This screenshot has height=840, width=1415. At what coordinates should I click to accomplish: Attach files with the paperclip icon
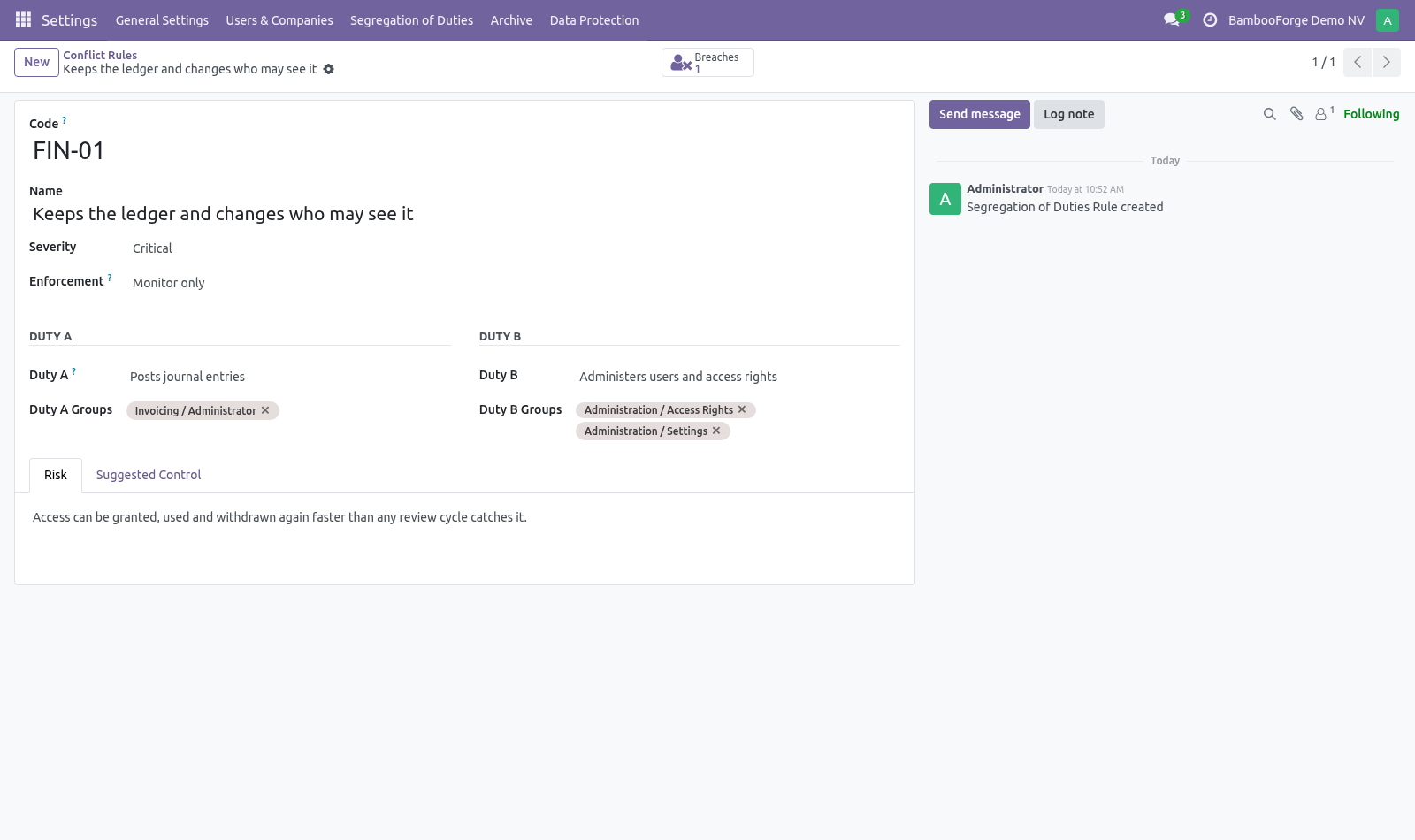(x=1296, y=114)
